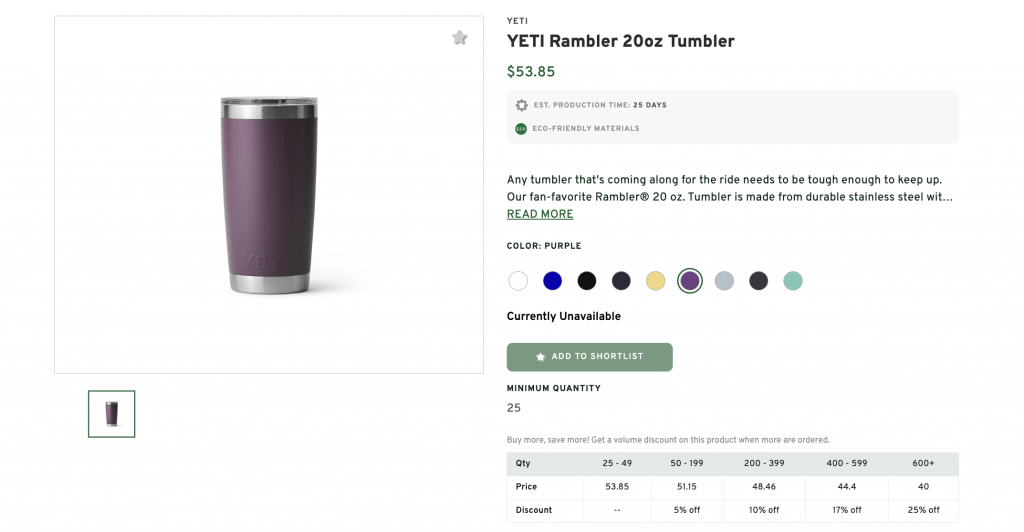
Task: Click star icon inside Add to Shortlist
Action: pyautogui.click(x=541, y=357)
